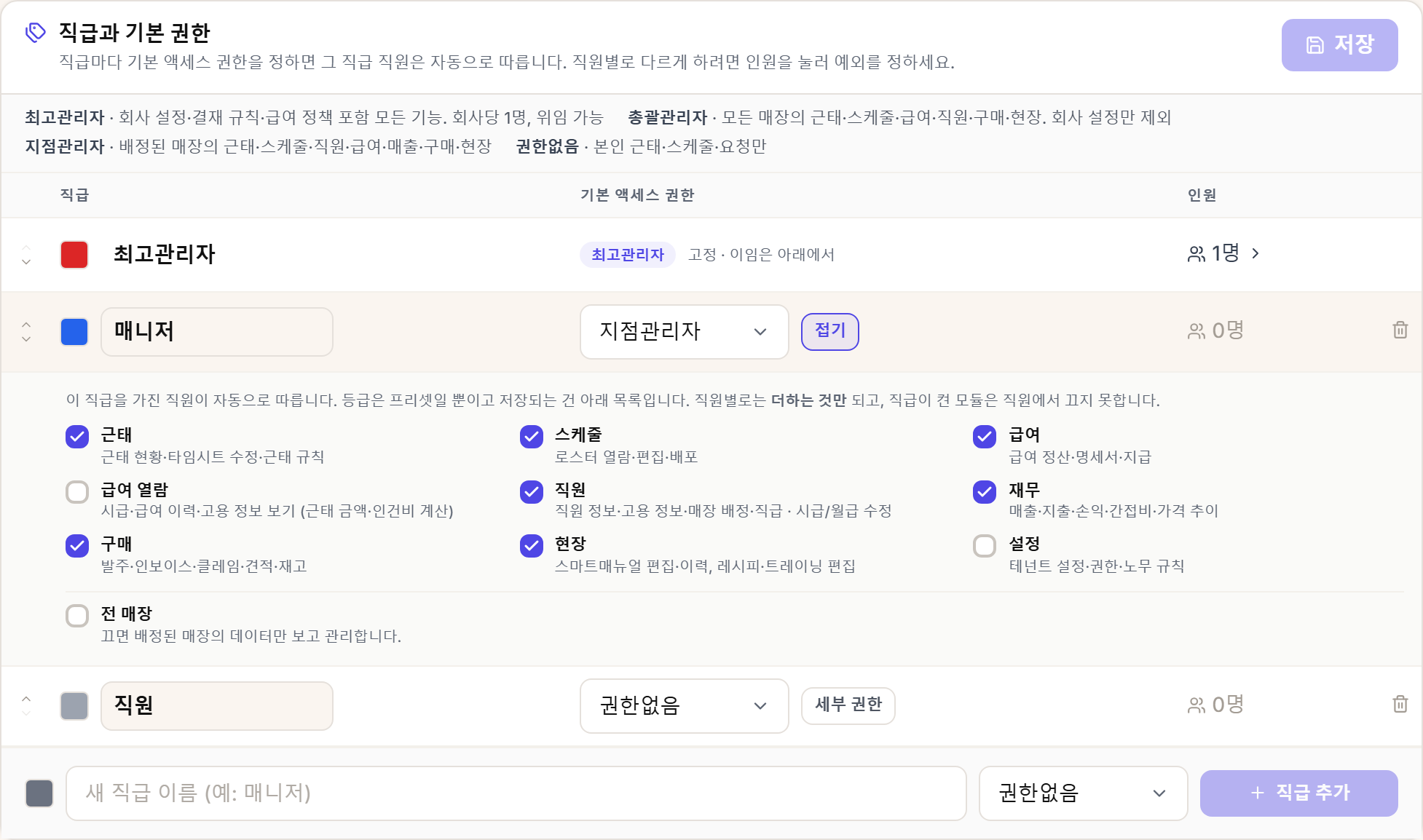Screen dimensions: 1423x840
Task: Open the 지점관리자 access dropdown for 매니저
Action: (684, 332)
